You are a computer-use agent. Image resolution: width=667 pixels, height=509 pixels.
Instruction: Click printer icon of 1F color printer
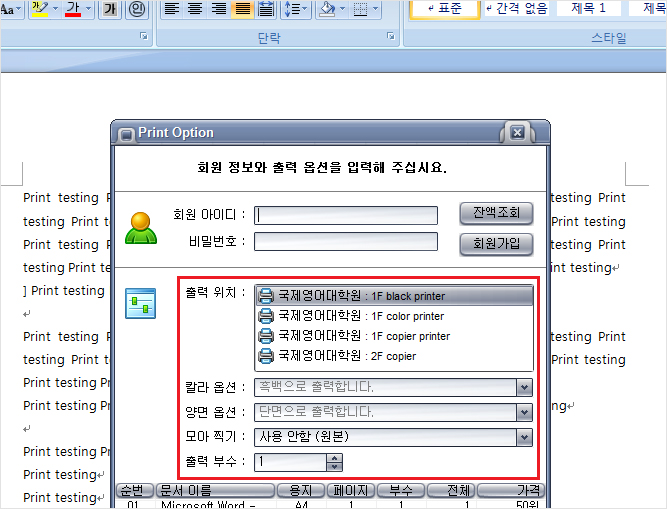coord(266,316)
